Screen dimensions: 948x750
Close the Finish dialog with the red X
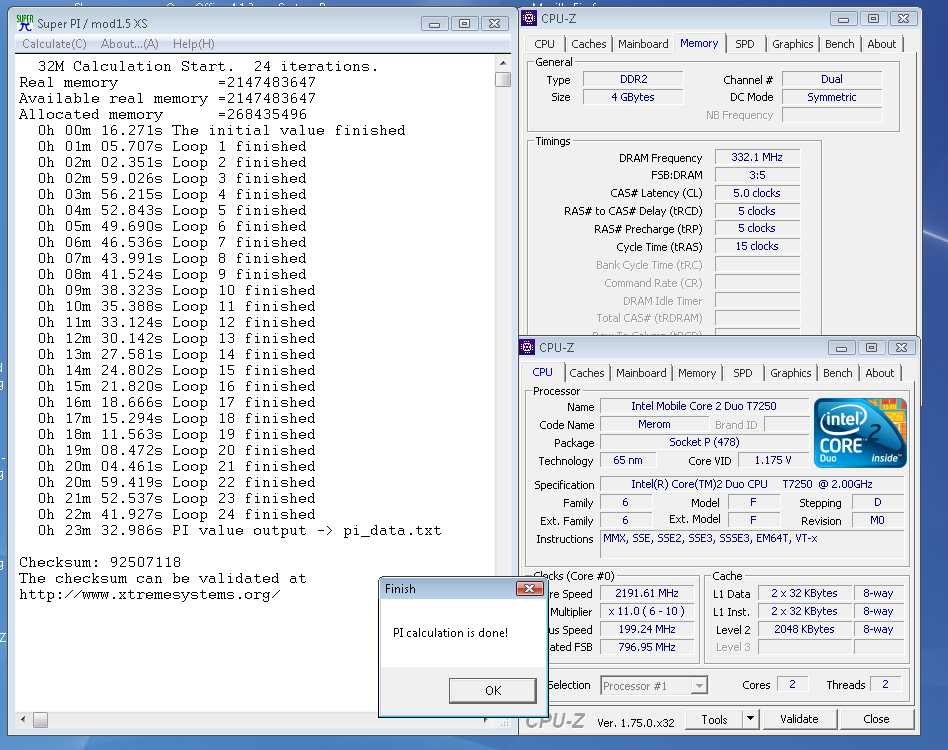pos(530,588)
